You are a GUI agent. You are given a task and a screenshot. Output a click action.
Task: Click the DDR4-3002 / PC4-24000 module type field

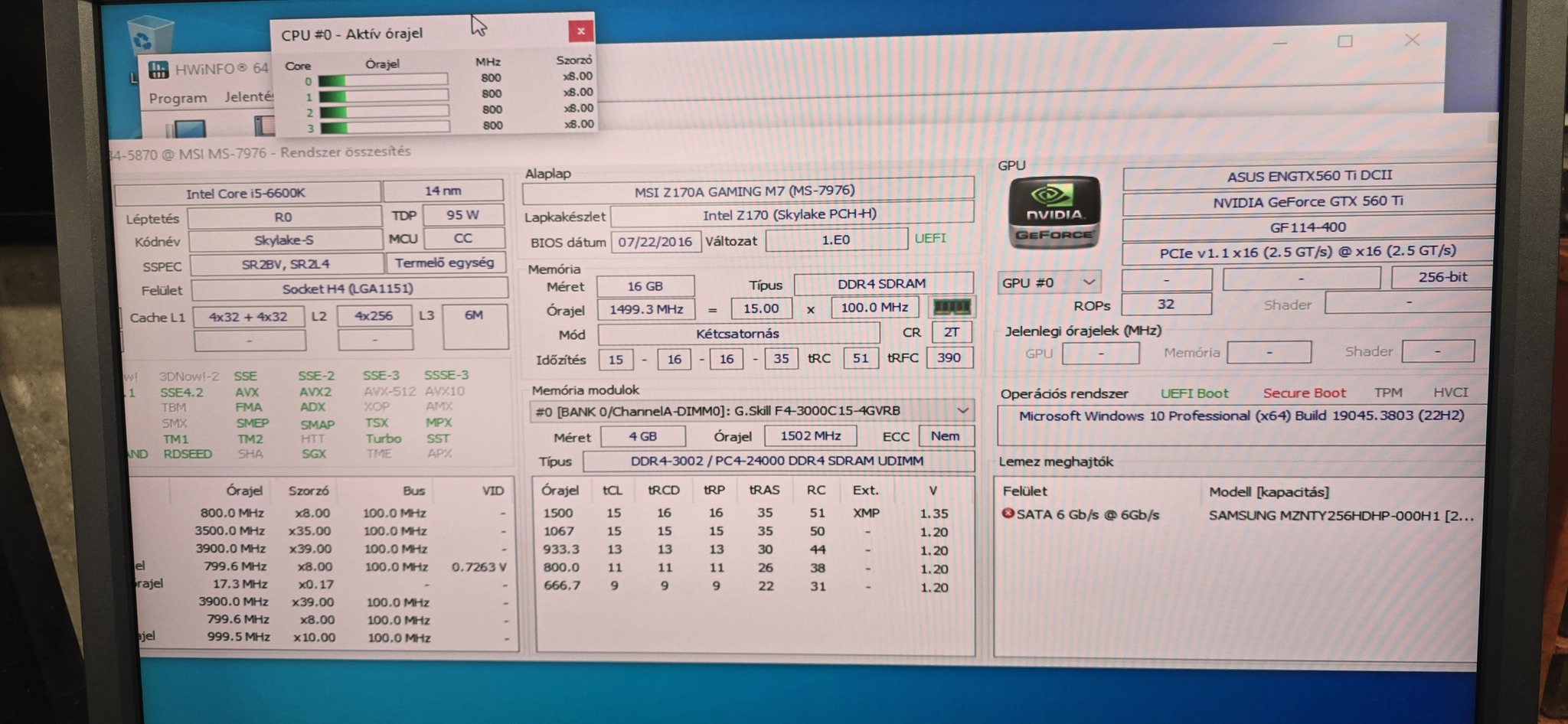778,461
